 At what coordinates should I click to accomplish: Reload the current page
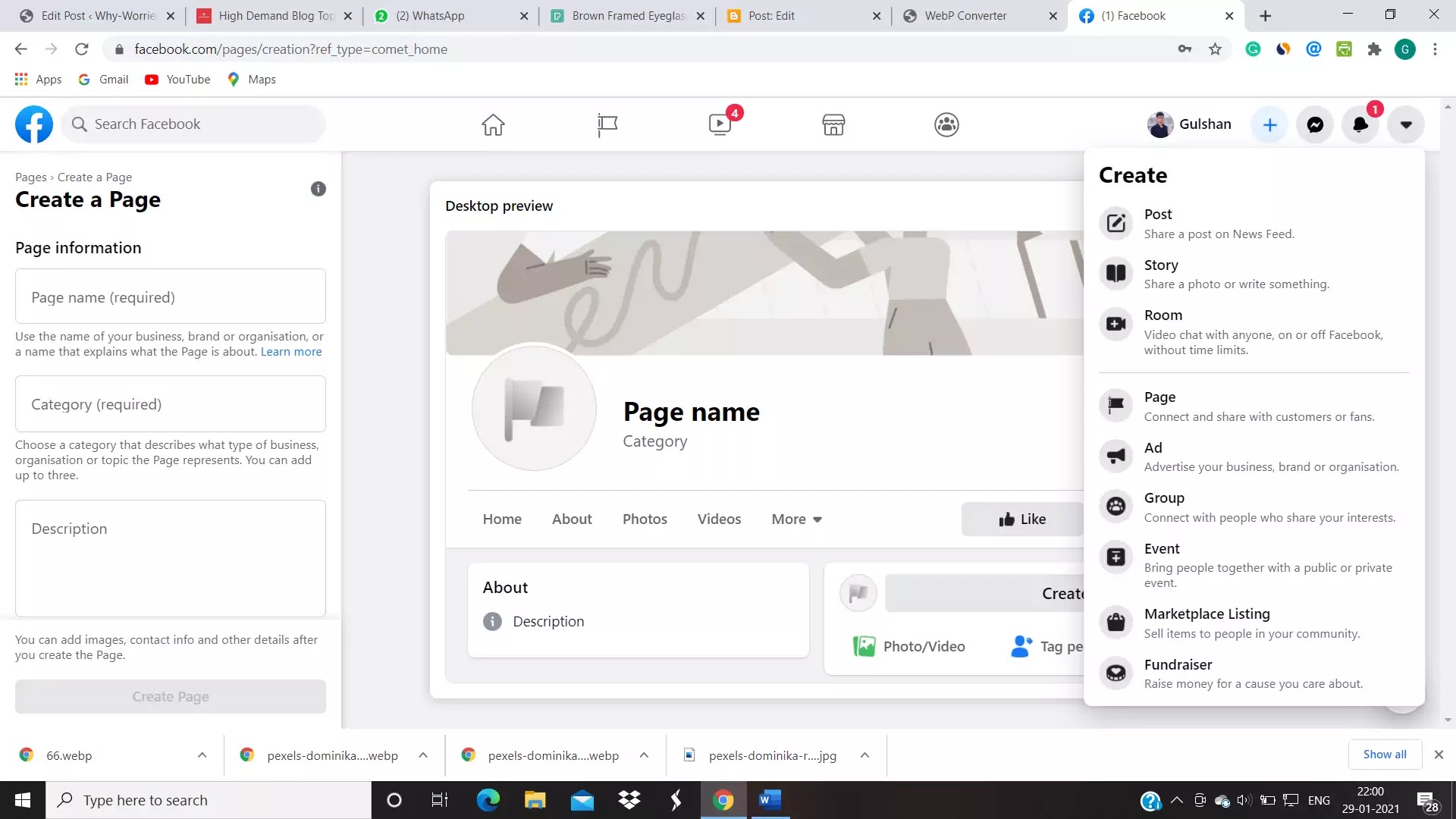coord(82,49)
